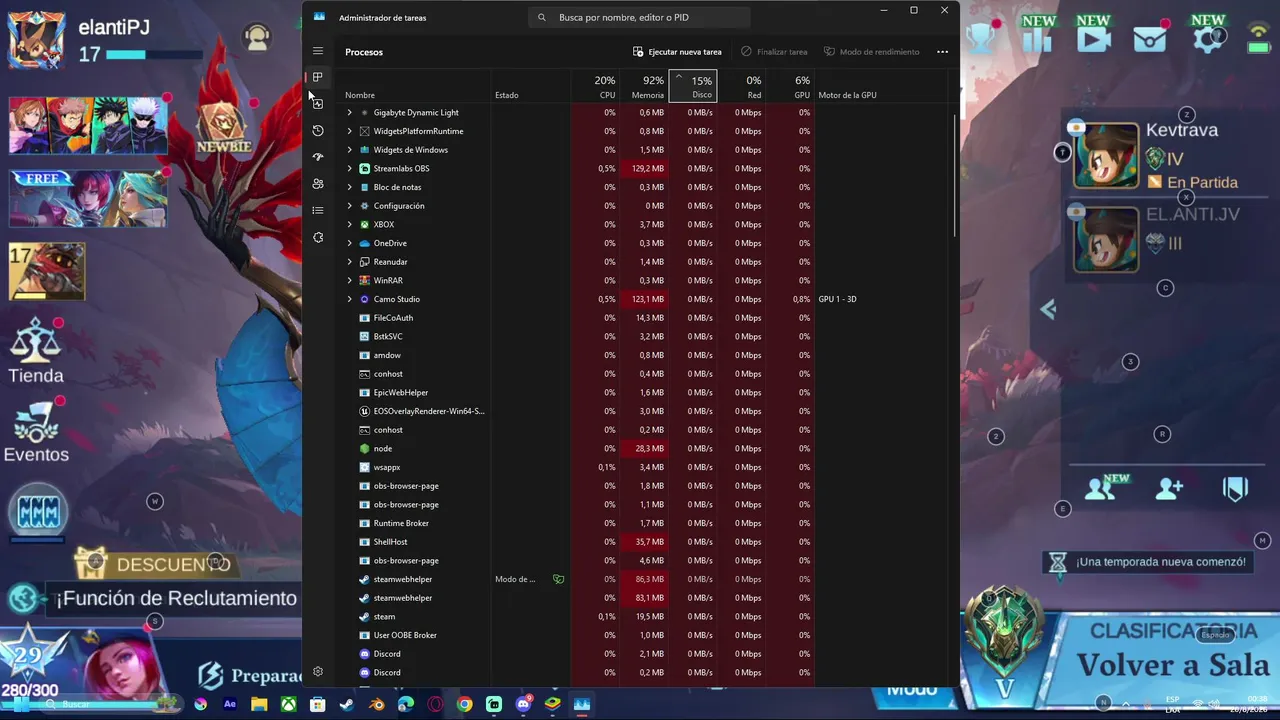The image size is (1280, 720).
Task: Open the App history page icon
Action: pos(318,130)
